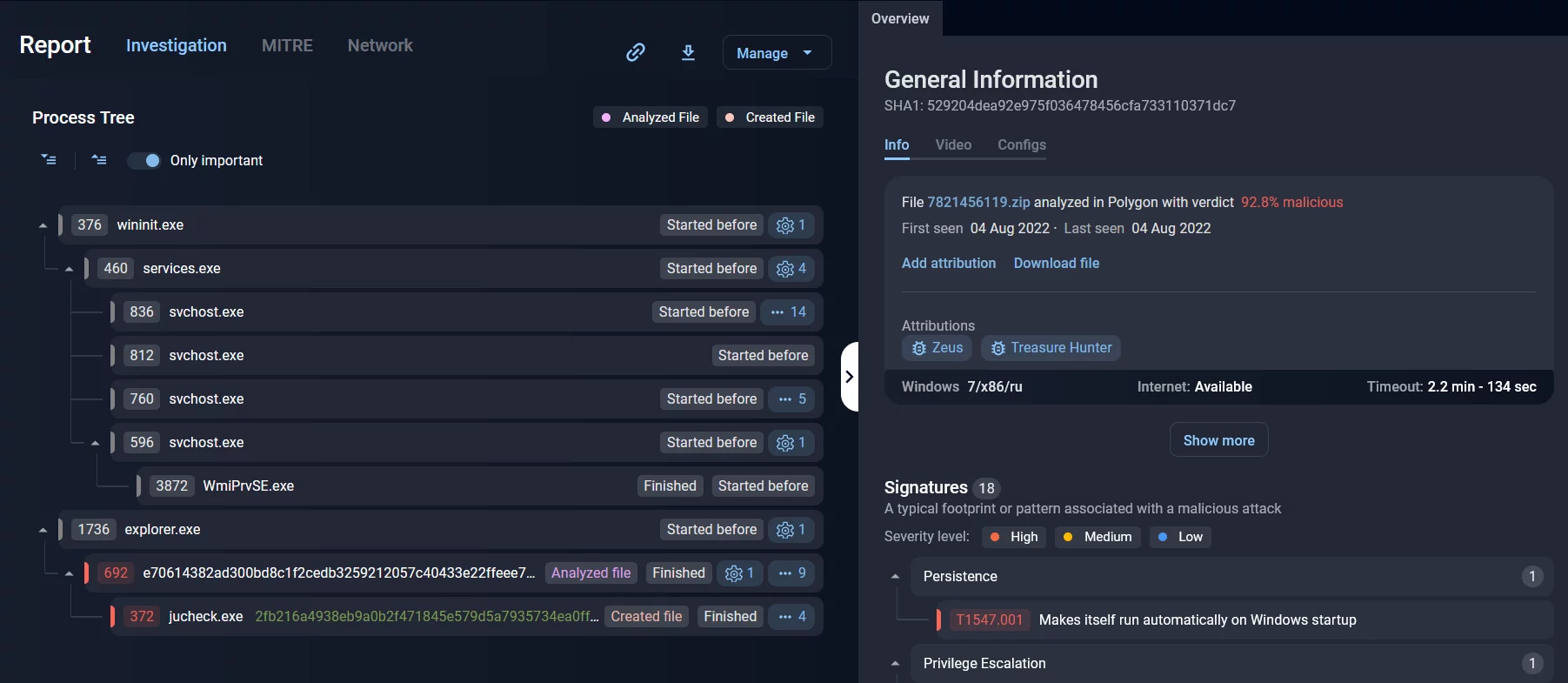Open the Network tab
This screenshot has width=1568, height=683.
click(380, 45)
